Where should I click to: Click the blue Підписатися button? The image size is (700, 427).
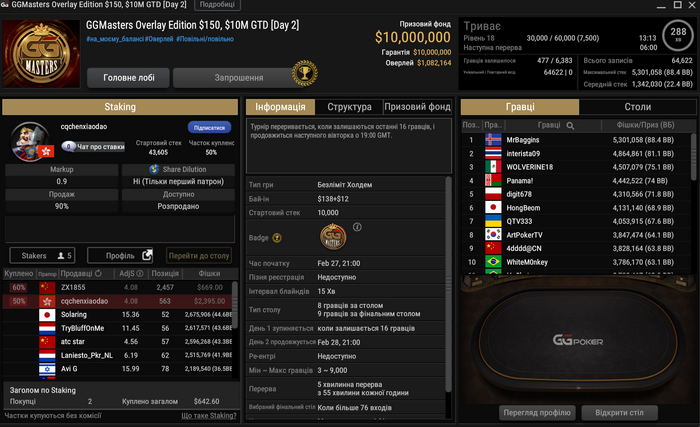coord(209,128)
